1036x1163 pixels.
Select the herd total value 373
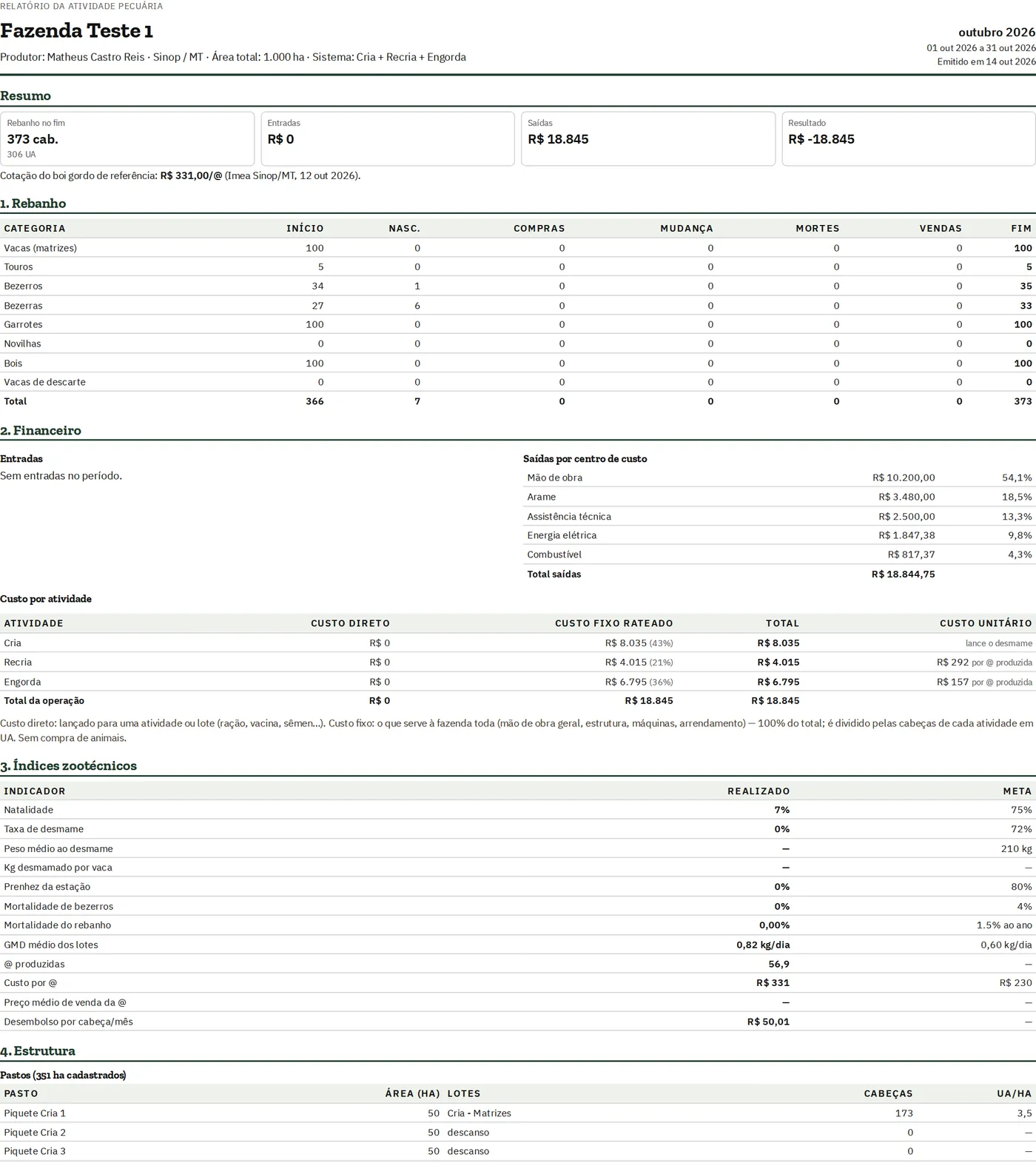(x=1023, y=401)
